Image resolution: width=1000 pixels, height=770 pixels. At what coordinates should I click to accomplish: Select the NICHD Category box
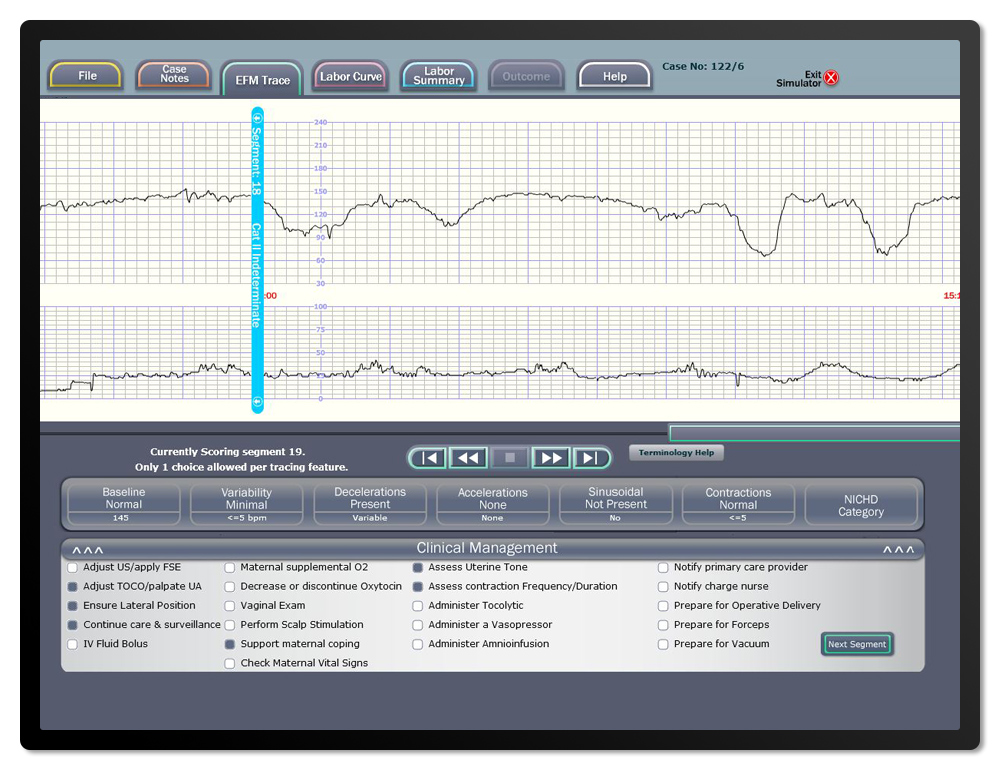point(861,505)
